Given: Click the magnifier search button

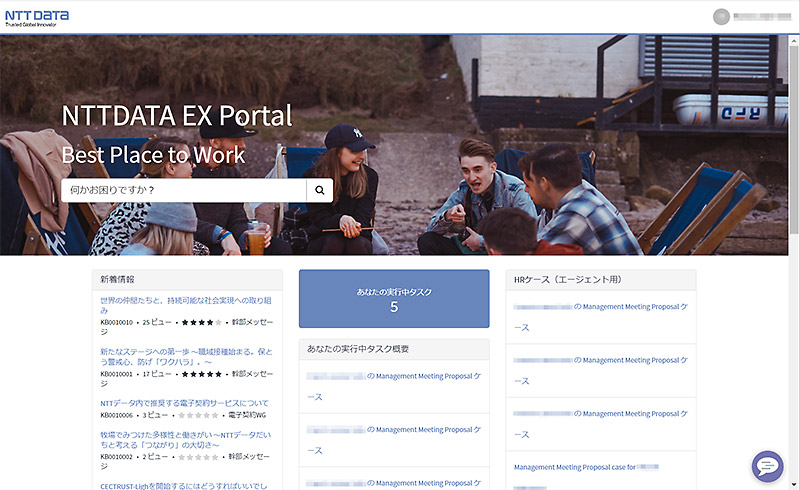Looking at the screenshot, I should (319, 190).
